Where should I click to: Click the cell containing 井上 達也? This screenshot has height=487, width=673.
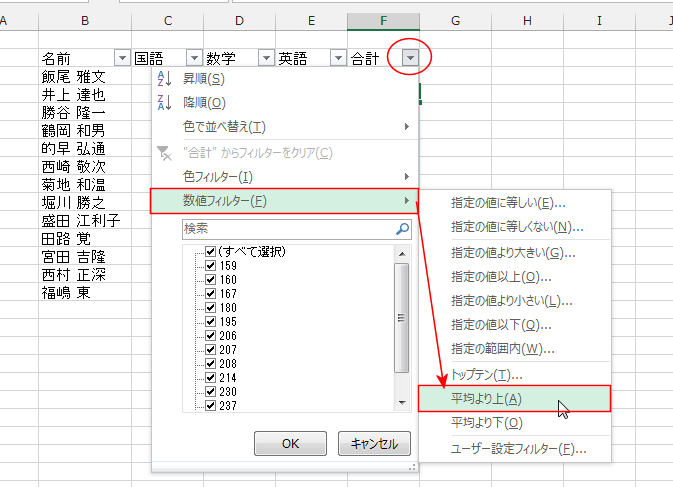coord(85,95)
